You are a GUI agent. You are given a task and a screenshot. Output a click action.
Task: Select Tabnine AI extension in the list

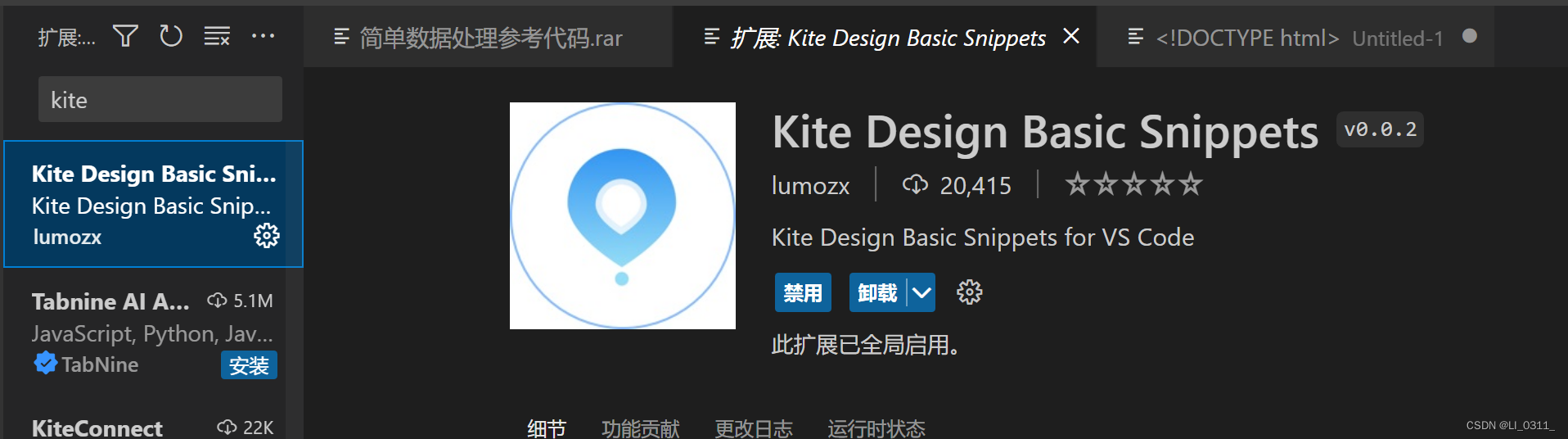point(153,333)
